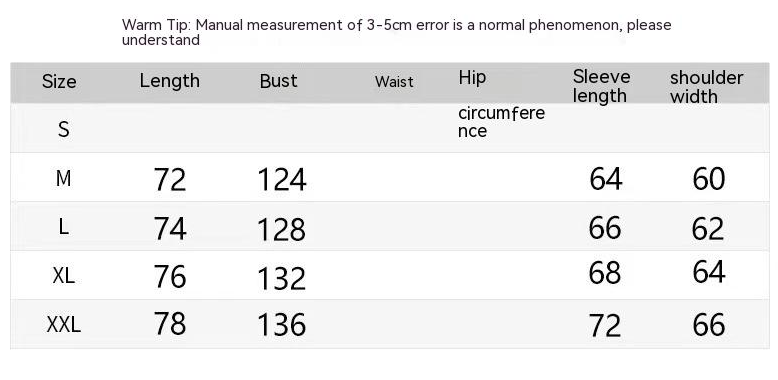Viewport: 778px width, 380px height.
Task: Click the Sleeve length header
Action: [601, 86]
